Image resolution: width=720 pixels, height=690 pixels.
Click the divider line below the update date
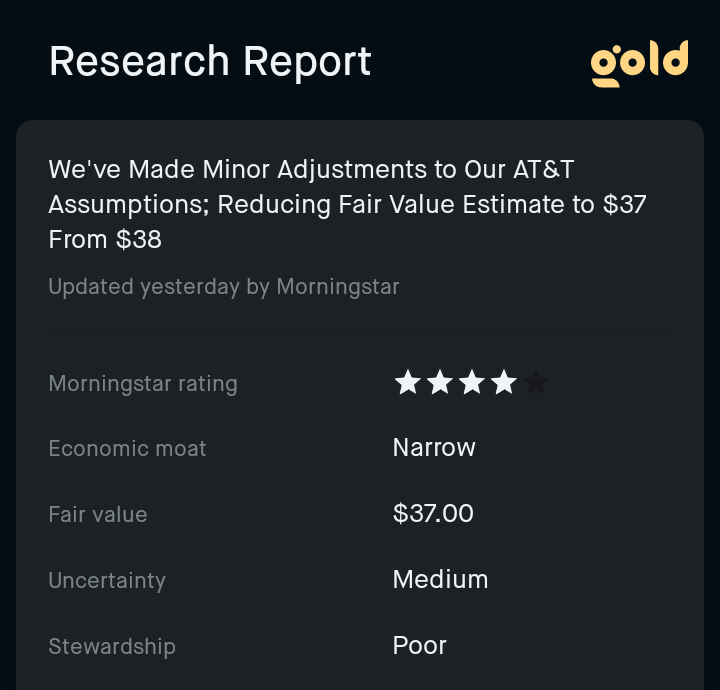click(360, 333)
